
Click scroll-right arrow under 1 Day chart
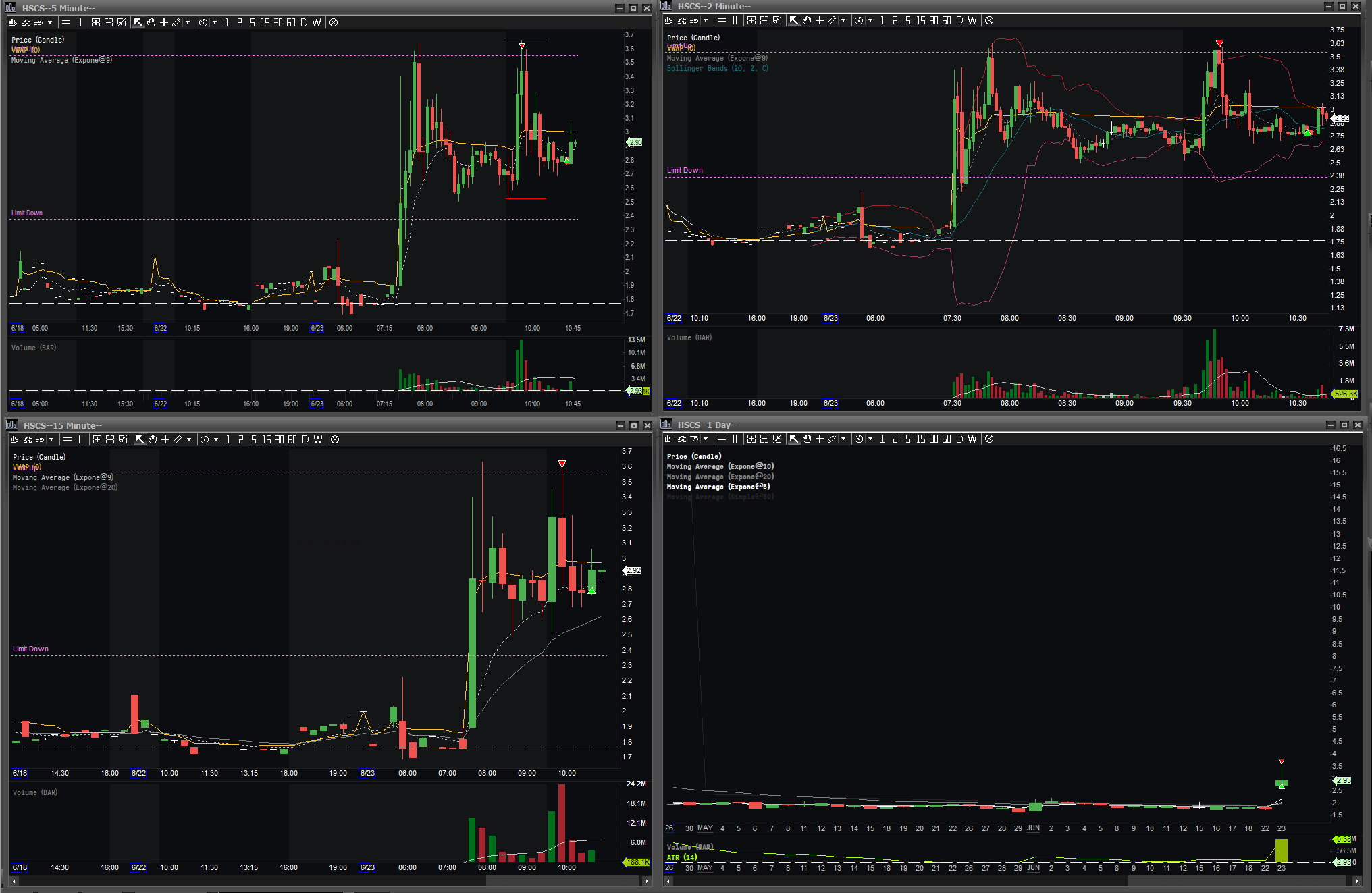pos(1357,881)
